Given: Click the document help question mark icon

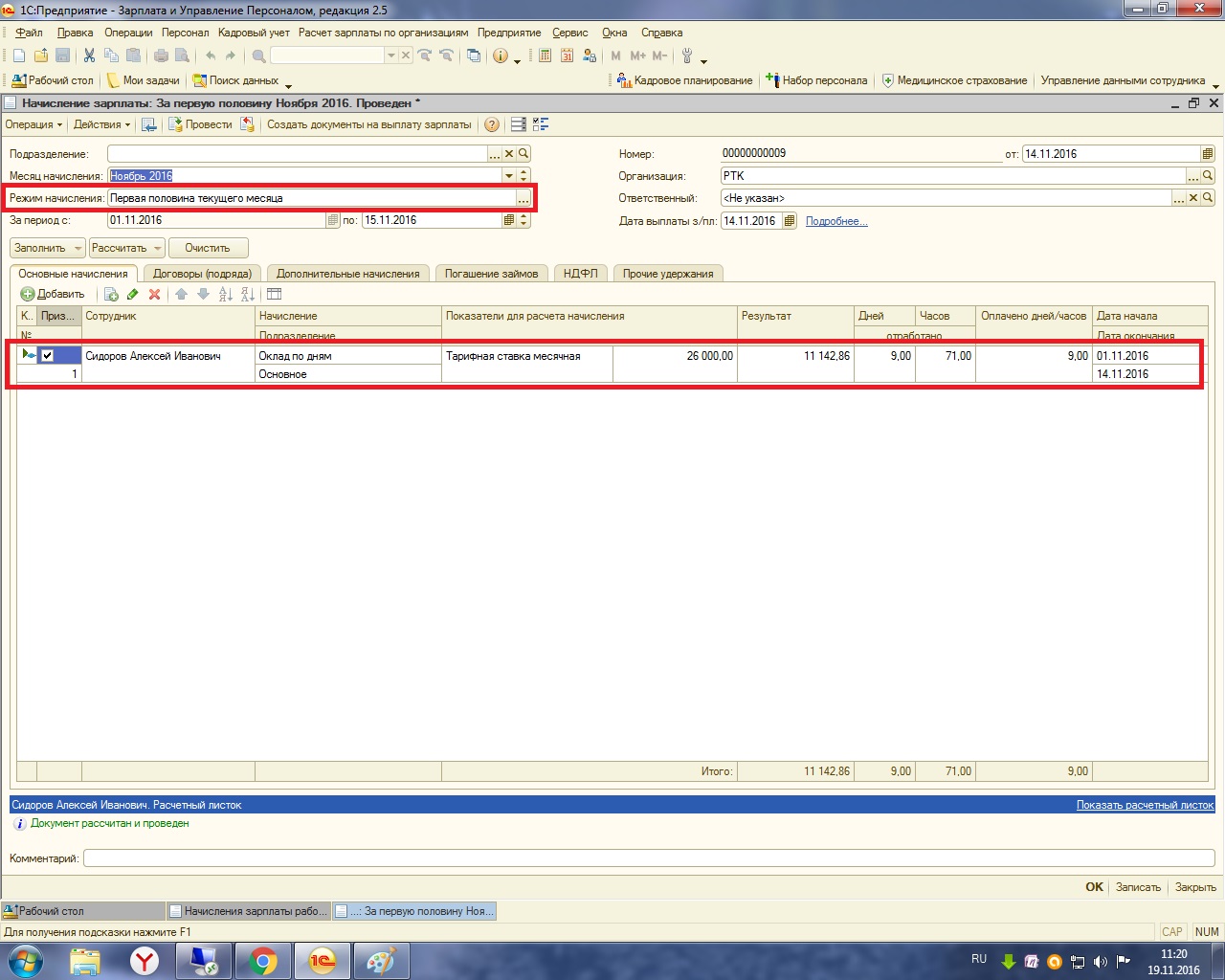Looking at the screenshot, I should (491, 124).
